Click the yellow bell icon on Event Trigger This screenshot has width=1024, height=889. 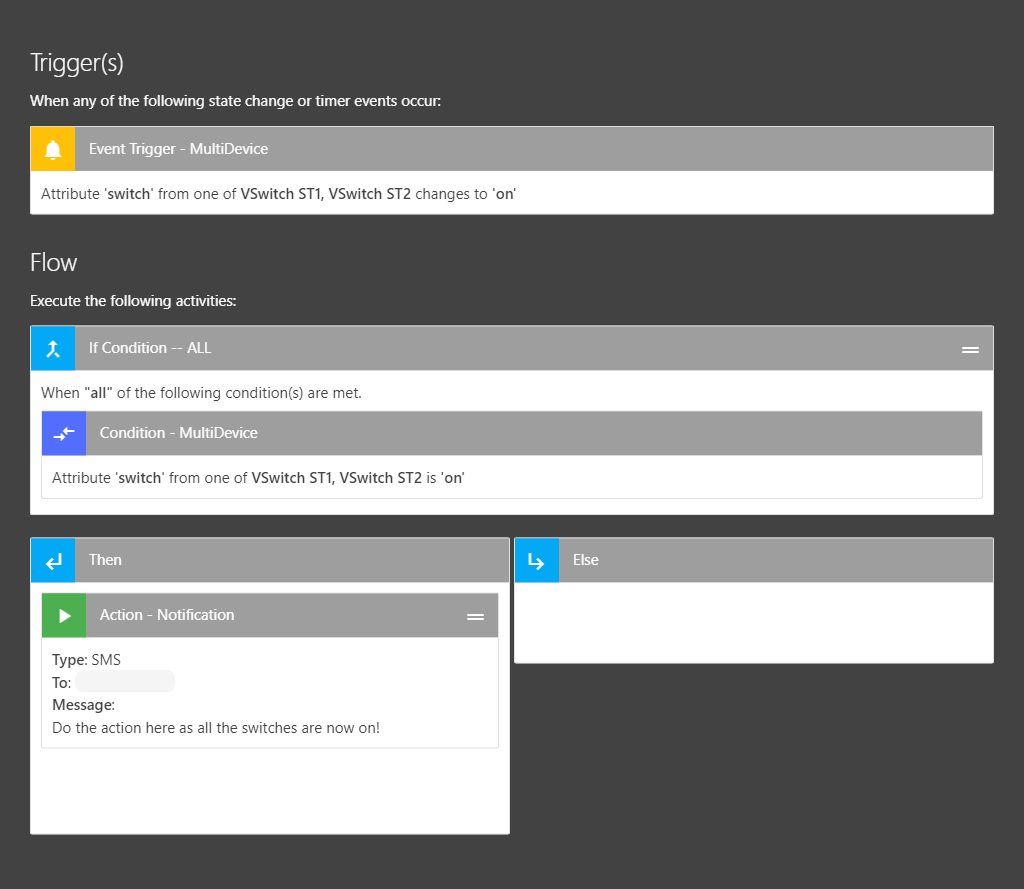pyautogui.click(x=52, y=148)
